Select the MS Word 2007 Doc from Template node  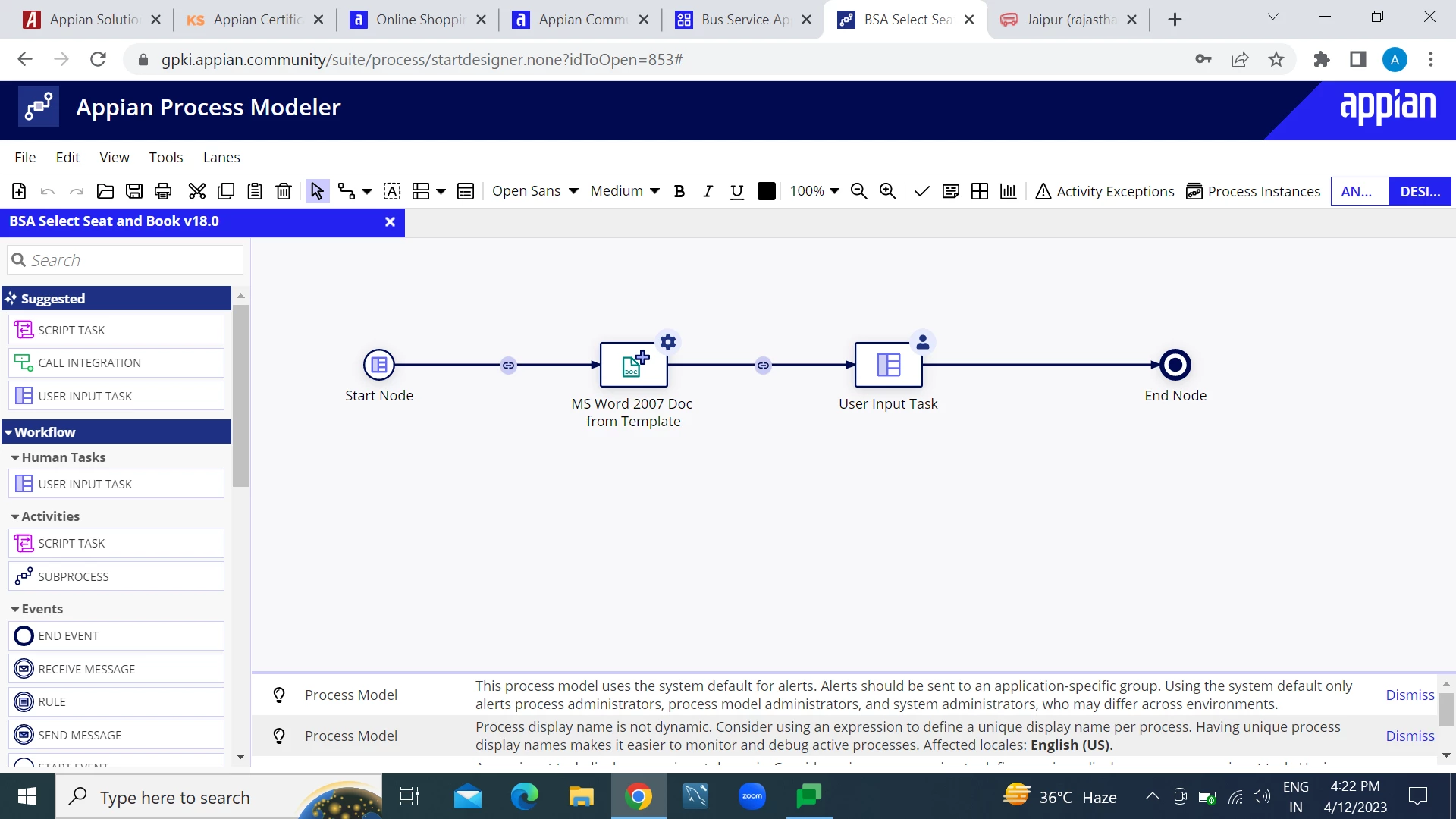tap(634, 365)
